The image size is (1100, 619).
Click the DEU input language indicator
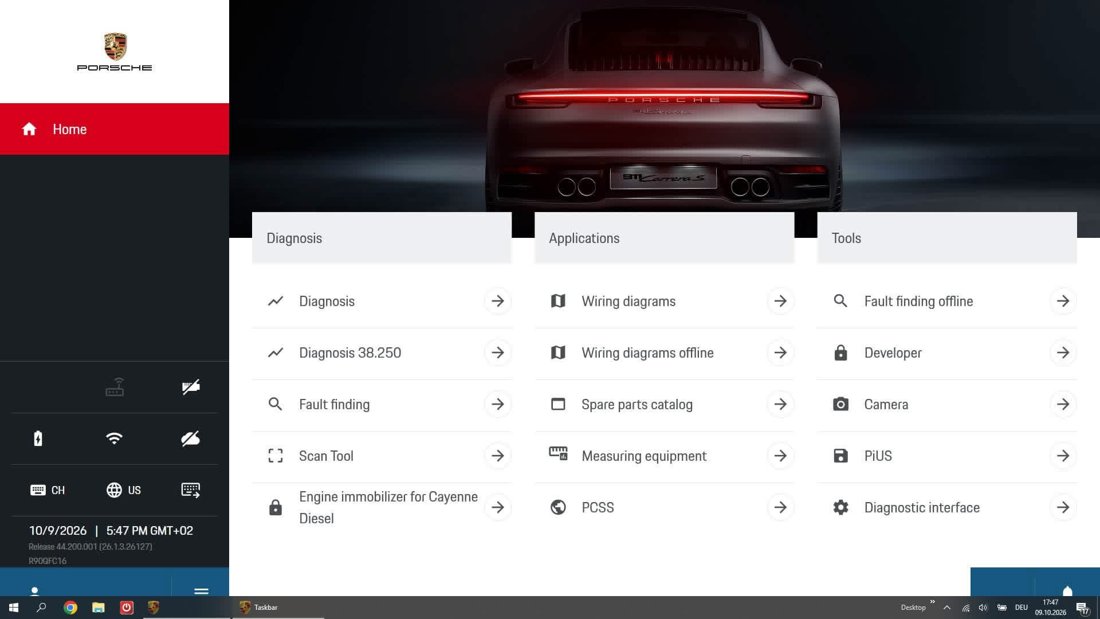(1021, 608)
